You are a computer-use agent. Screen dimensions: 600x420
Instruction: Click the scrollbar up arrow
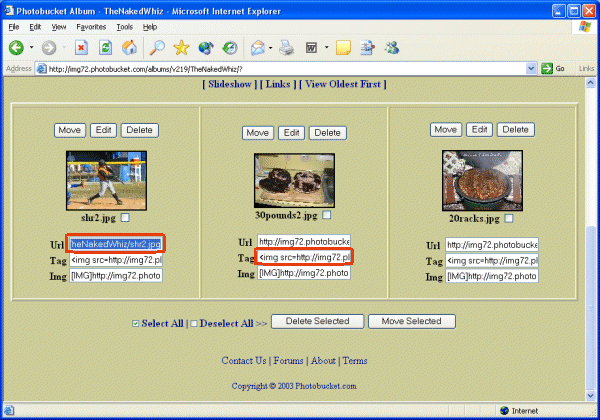(590, 83)
